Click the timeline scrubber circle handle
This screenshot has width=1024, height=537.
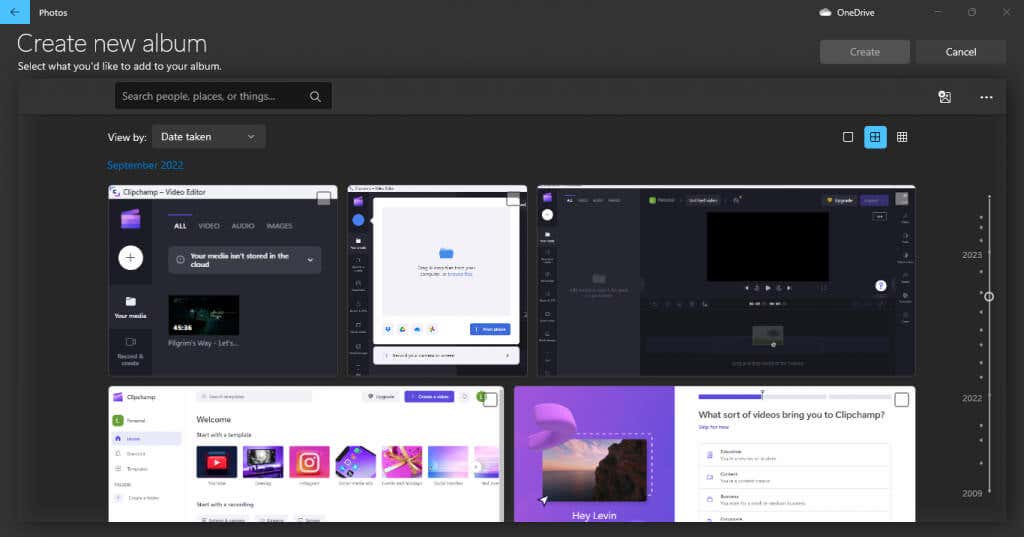[989, 297]
